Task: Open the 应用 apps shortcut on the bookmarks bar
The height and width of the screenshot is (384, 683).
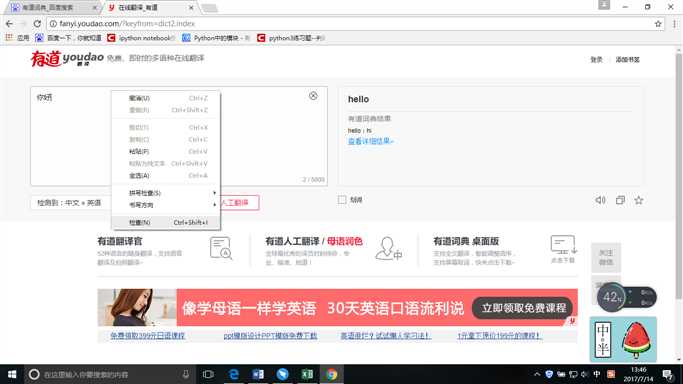Action: [x=17, y=38]
